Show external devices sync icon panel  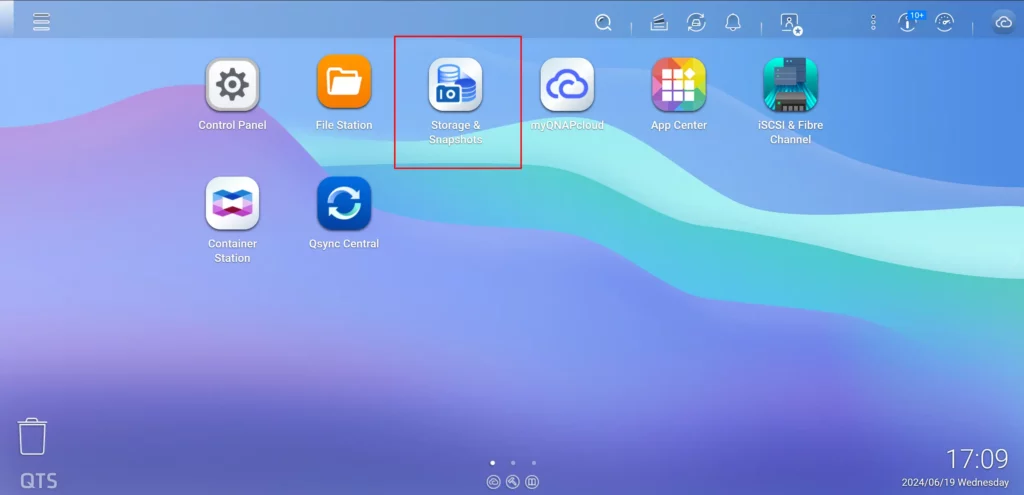point(696,22)
